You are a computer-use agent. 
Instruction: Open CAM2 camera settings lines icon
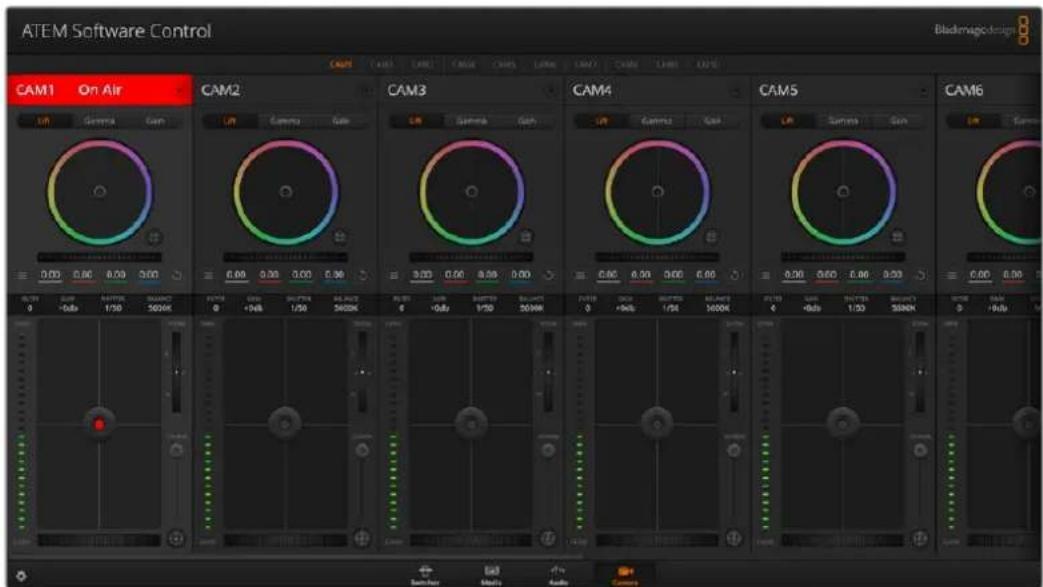click(209, 275)
